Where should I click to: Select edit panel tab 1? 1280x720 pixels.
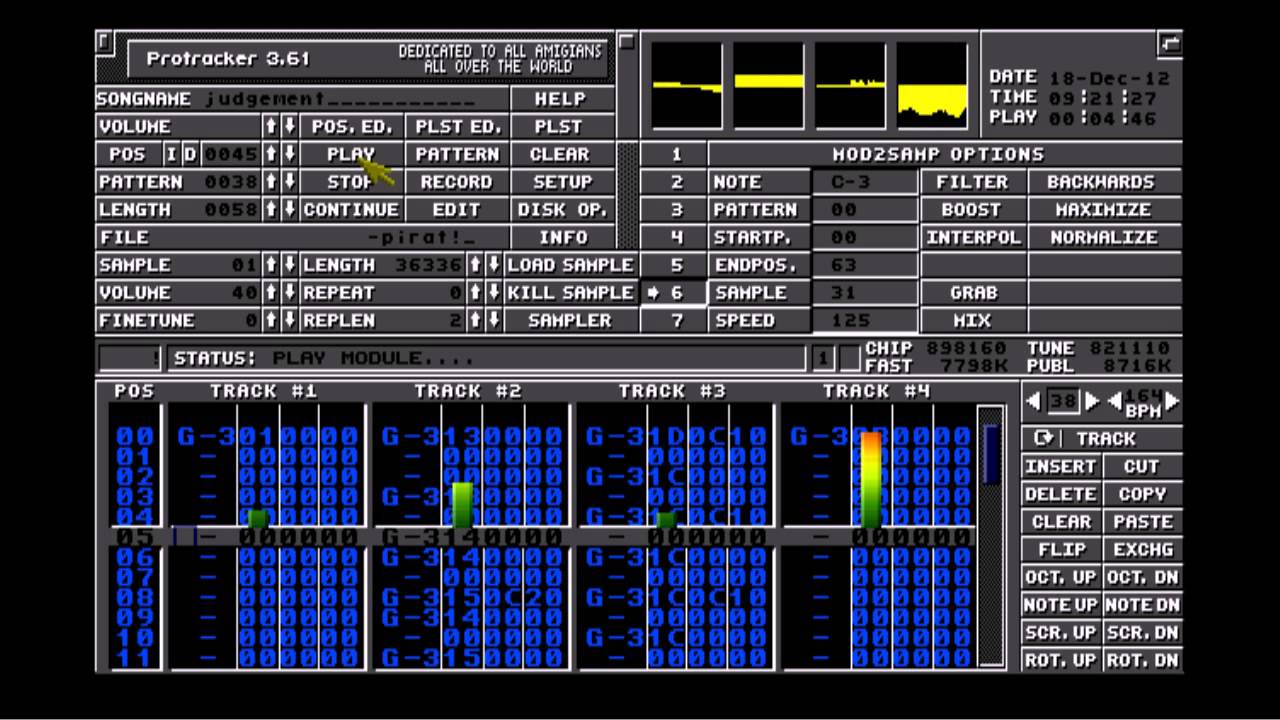tap(676, 155)
